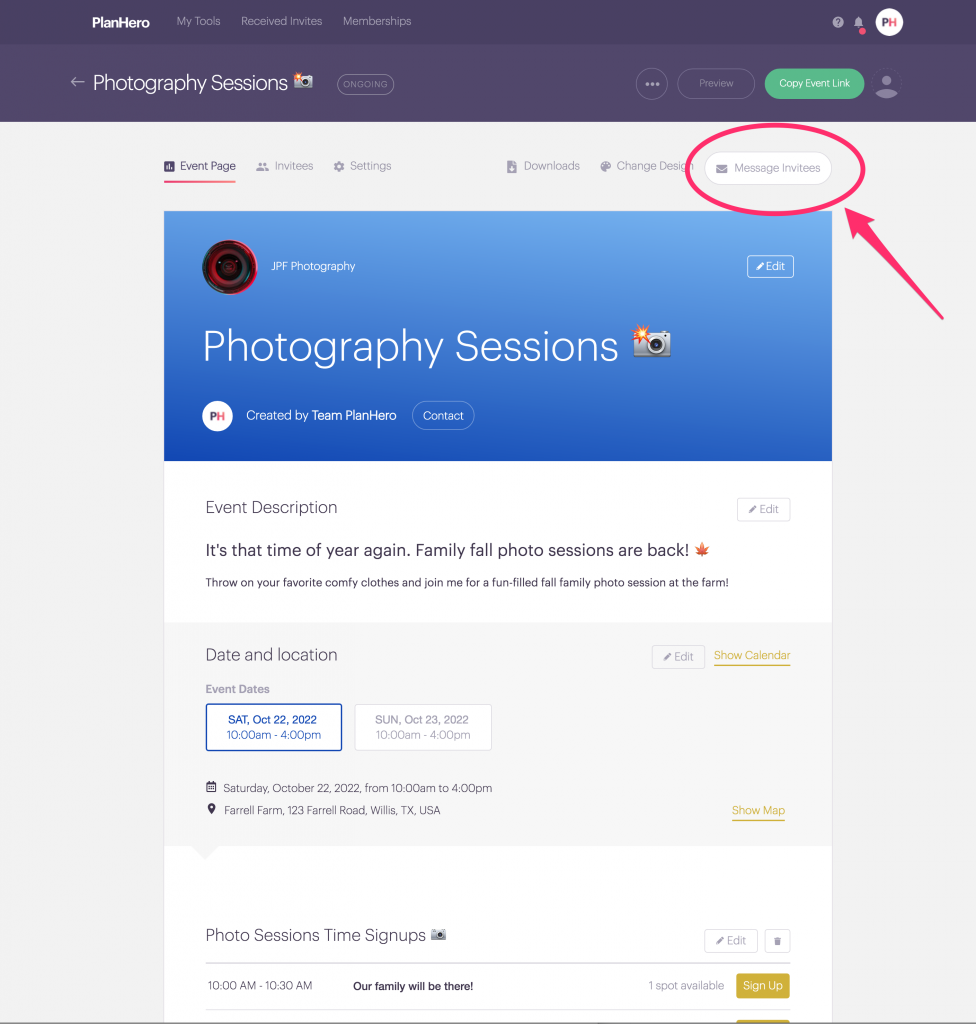Delete Photo Sessions Time Signups with trash icon
This screenshot has width=976, height=1024.
pos(778,941)
